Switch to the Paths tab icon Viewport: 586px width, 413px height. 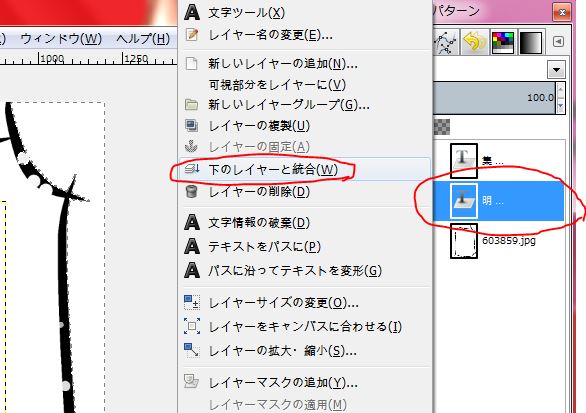[x=445, y=42]
